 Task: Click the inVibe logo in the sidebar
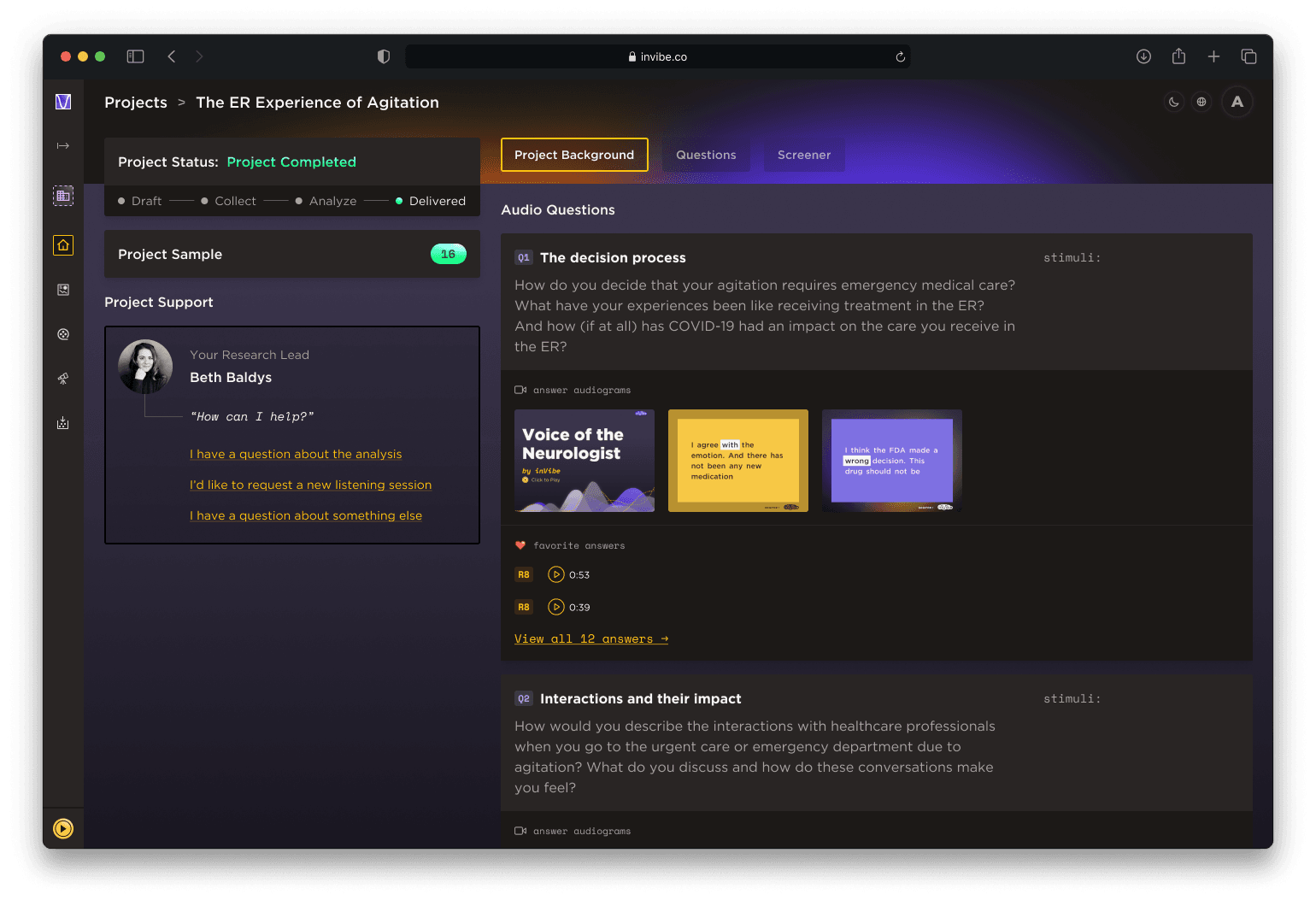(x=63, y=102)
